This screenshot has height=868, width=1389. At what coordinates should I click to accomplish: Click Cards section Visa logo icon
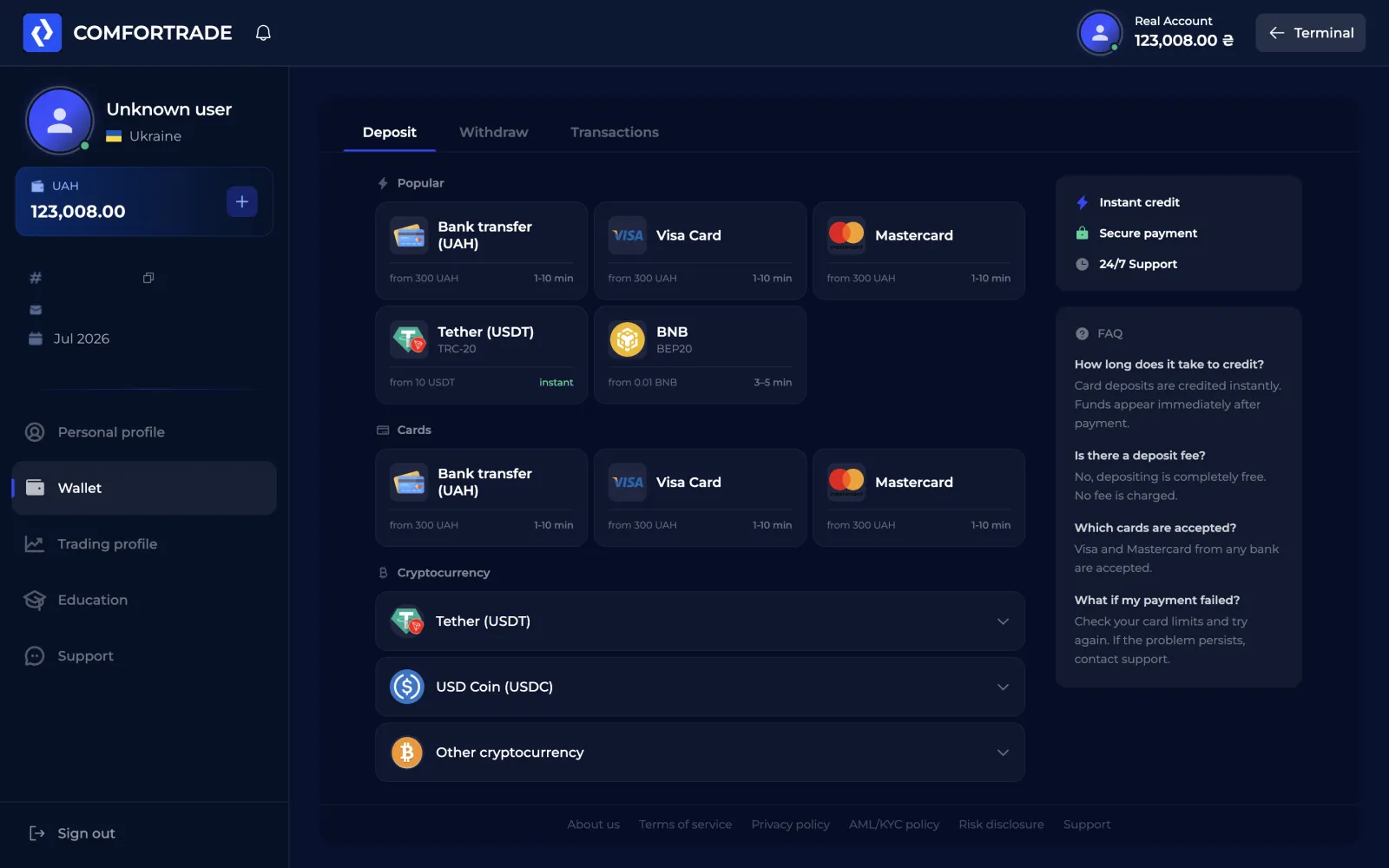tap(628, 482)
